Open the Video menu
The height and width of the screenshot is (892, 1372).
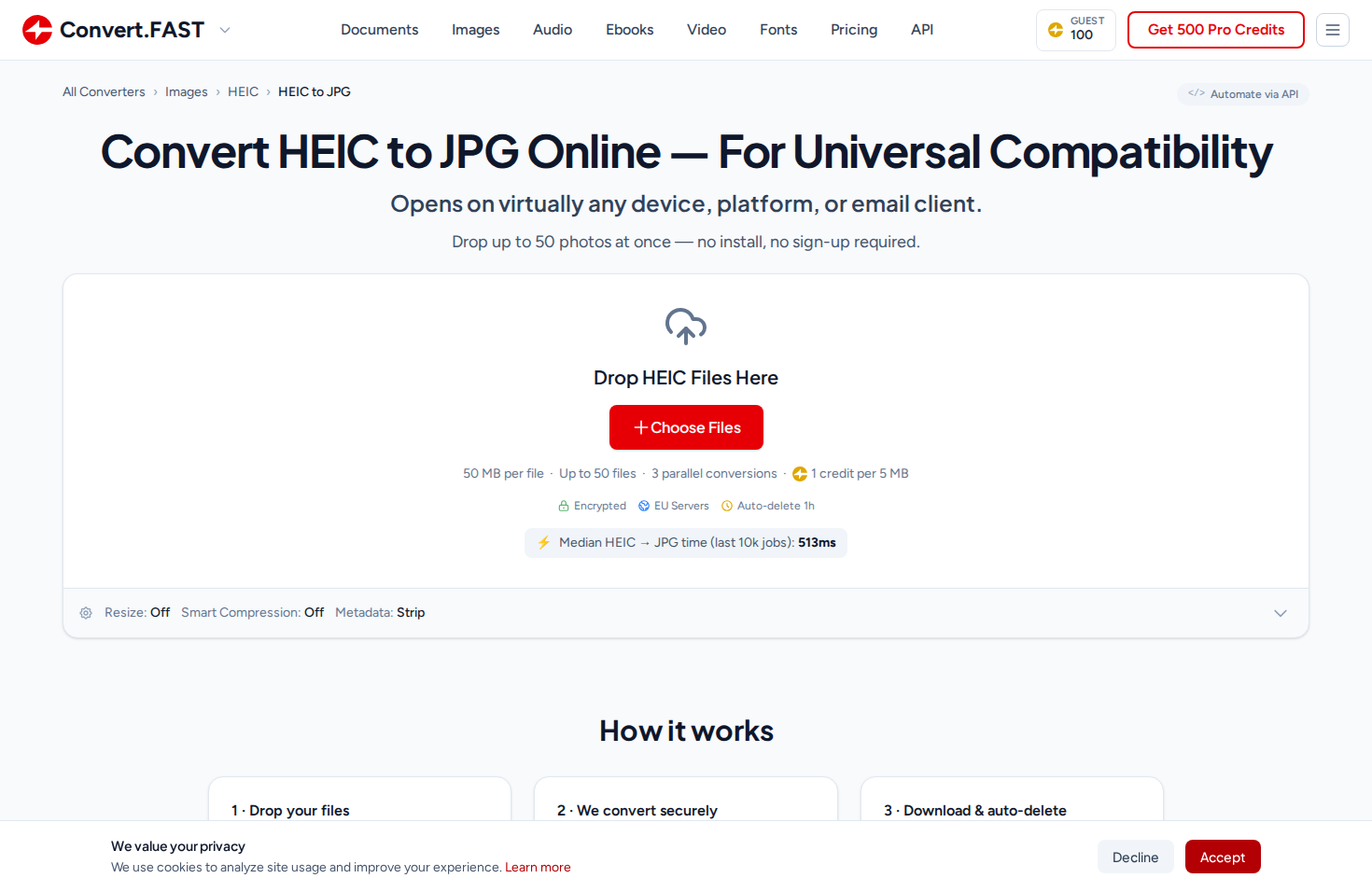707,30
